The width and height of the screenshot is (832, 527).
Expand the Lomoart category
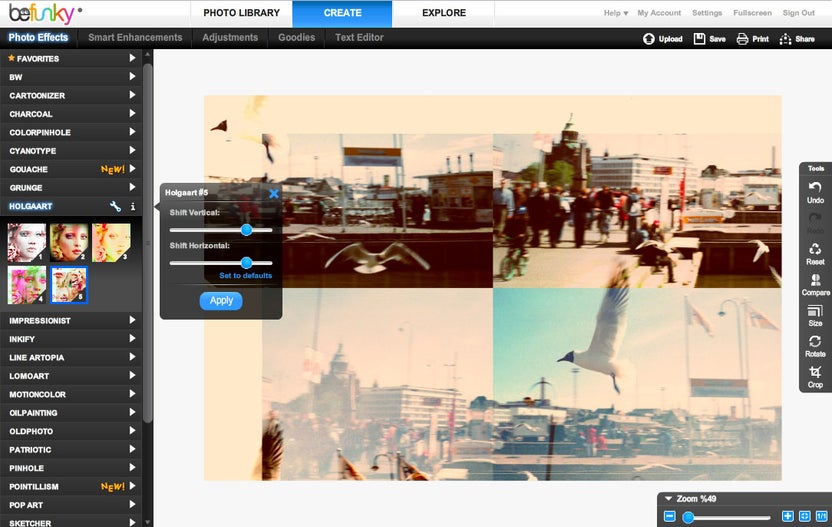tap(71, 376)
